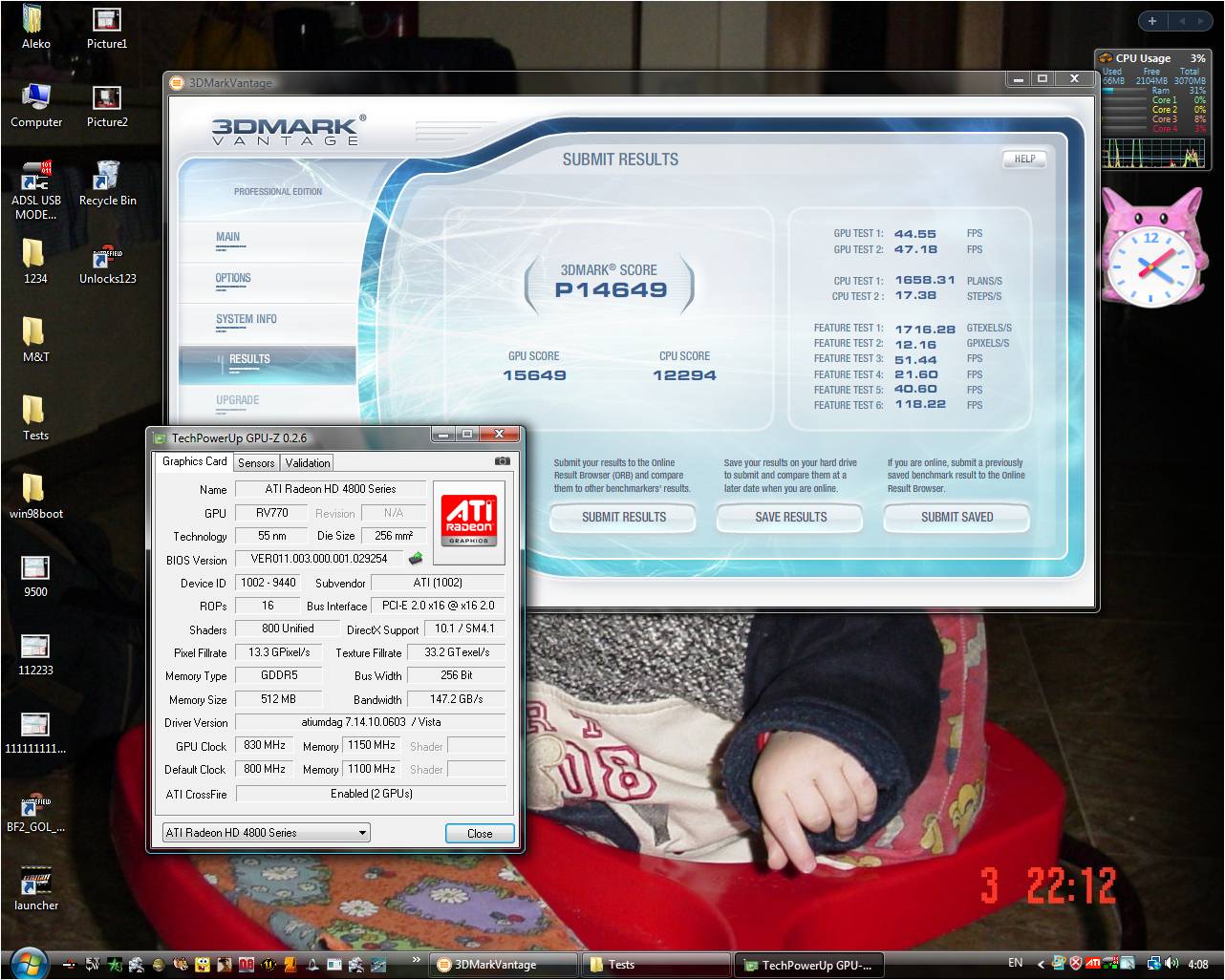
Task: Switch to 3DMarkVantage taskbar button
Action: (x=504, y=965)
